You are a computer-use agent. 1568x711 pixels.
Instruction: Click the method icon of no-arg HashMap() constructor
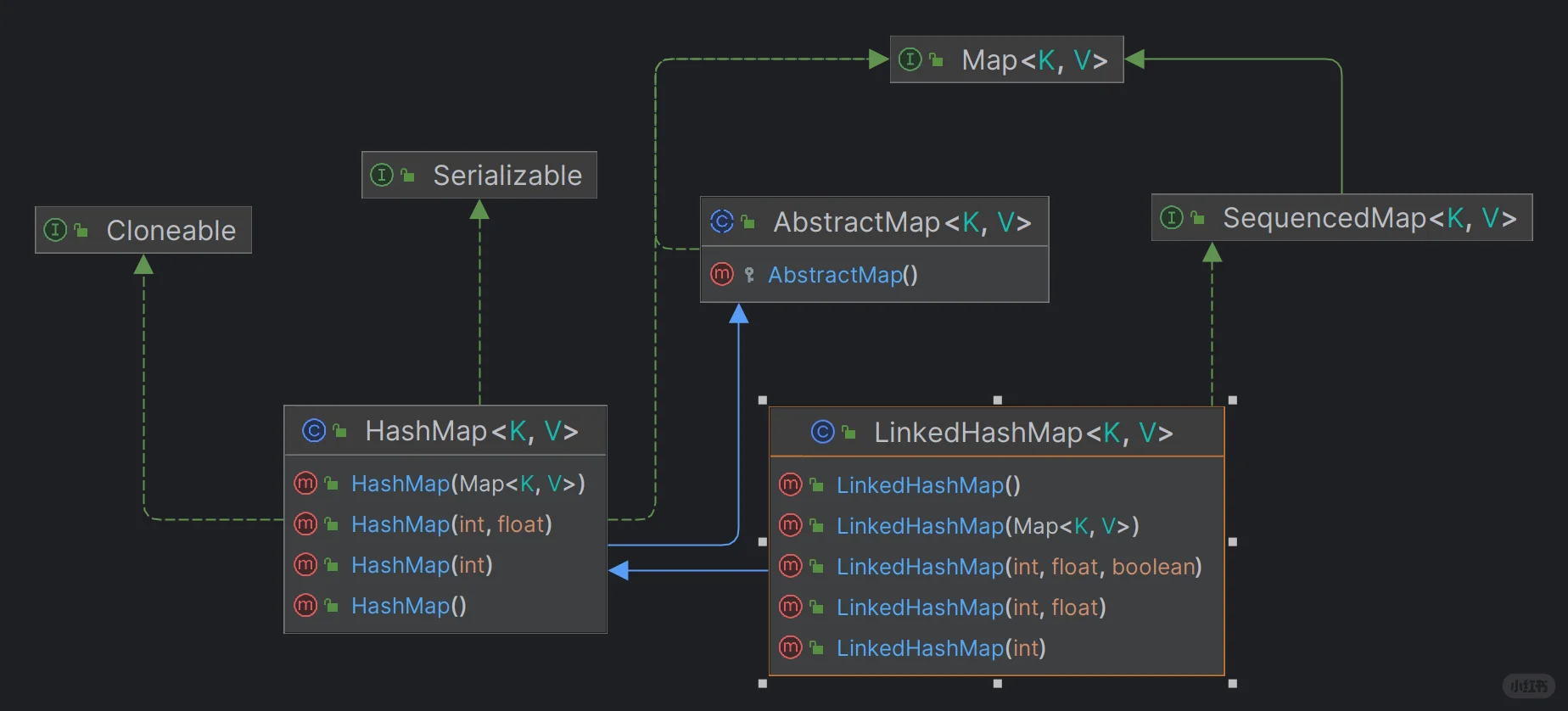click(305, 606)
